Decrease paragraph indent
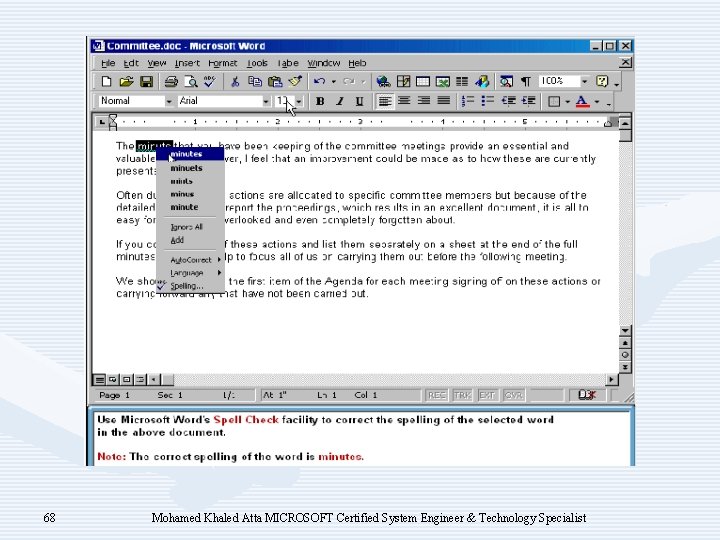This screenshot has height=540, width=720. click(x=508, y=101)
